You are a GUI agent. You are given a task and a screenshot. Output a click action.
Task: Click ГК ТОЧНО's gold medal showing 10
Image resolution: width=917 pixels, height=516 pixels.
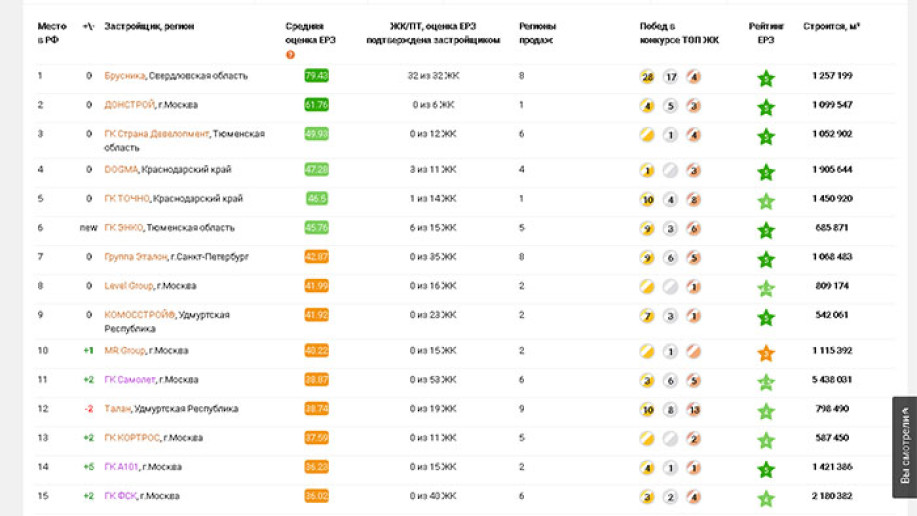point(647,200)
